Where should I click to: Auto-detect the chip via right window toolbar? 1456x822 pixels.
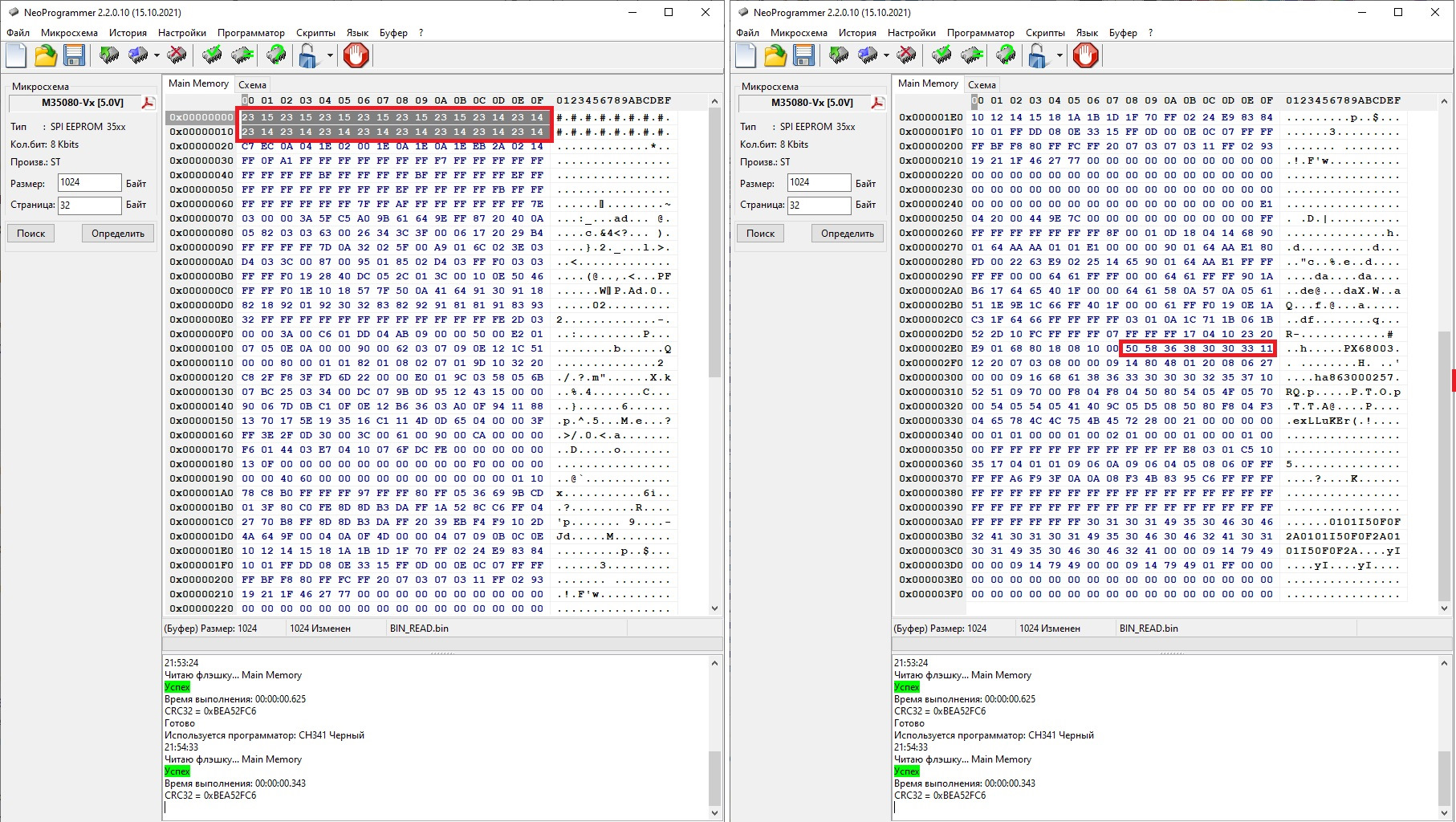pyautogui.click(x=1005, y=55)
